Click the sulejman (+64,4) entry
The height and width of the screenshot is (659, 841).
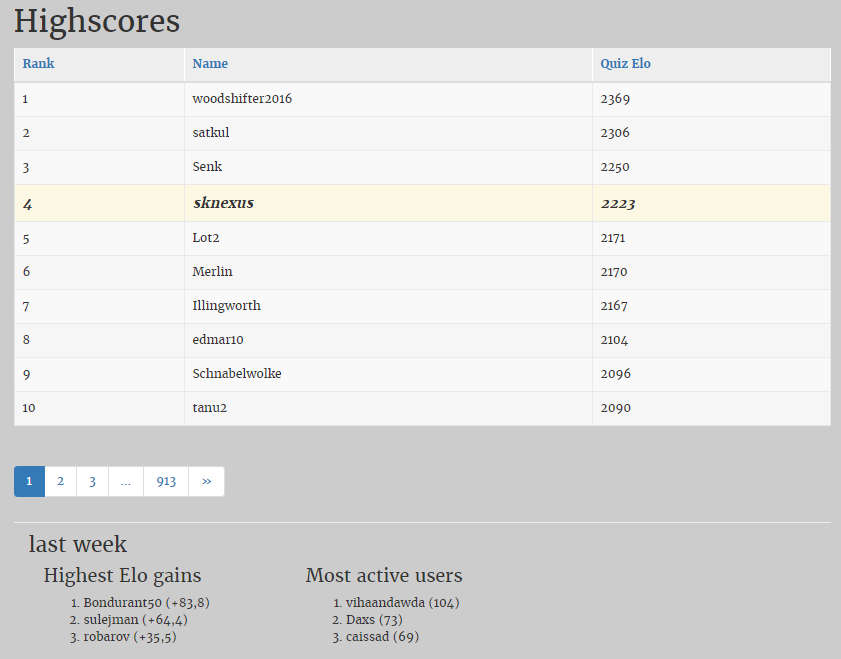(136, 620)
